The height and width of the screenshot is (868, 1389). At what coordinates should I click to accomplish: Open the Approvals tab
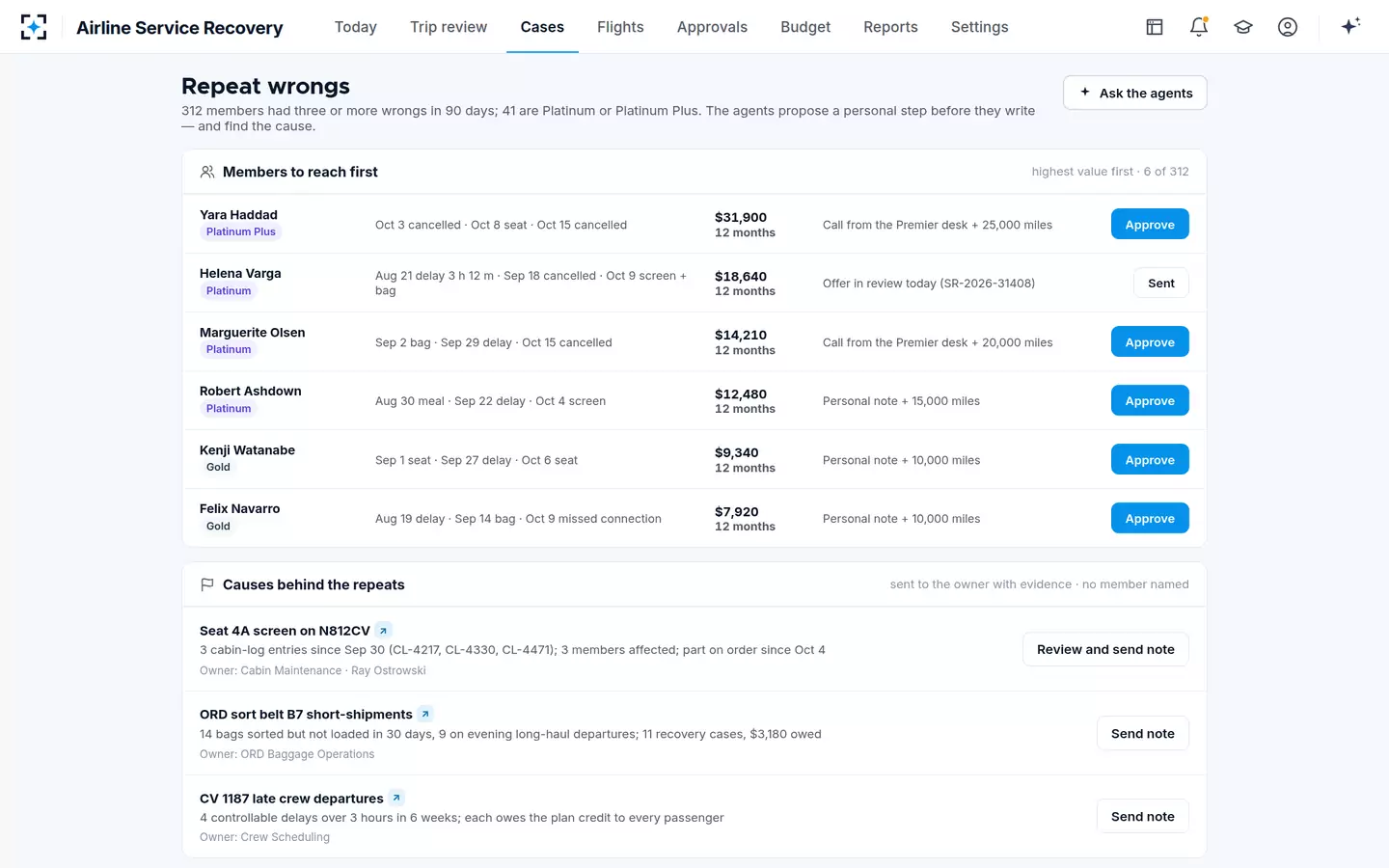[x=712, y=27]
